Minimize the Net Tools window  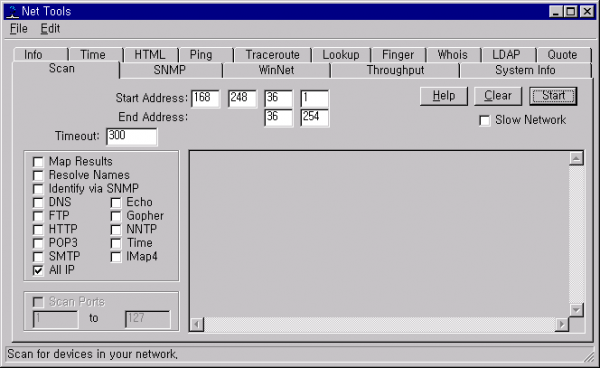point(556,12)
